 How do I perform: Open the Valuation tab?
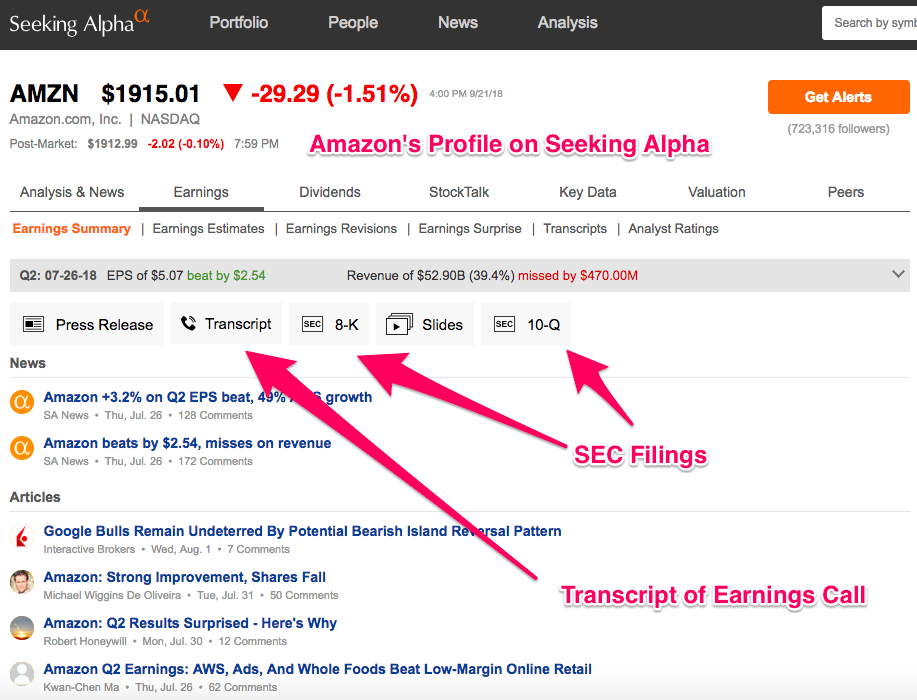pyautogui.click(x=716, y=192)
